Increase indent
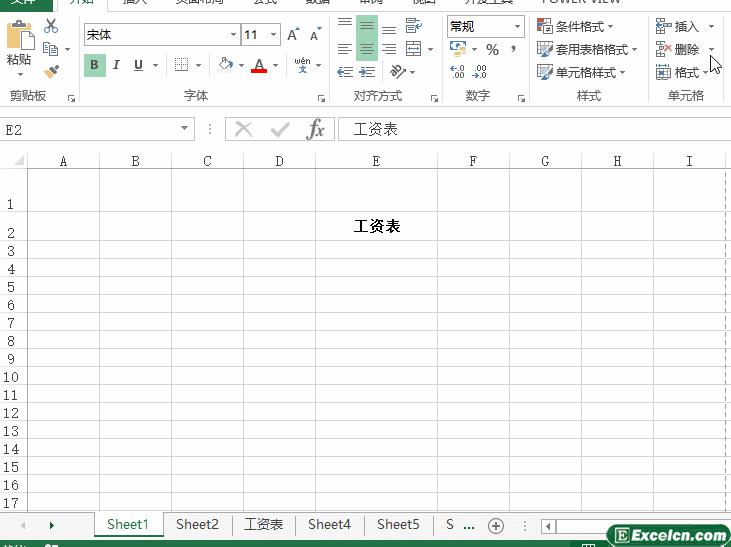Image resolution: width=731 pixels, height=547 pixels. 367,72
